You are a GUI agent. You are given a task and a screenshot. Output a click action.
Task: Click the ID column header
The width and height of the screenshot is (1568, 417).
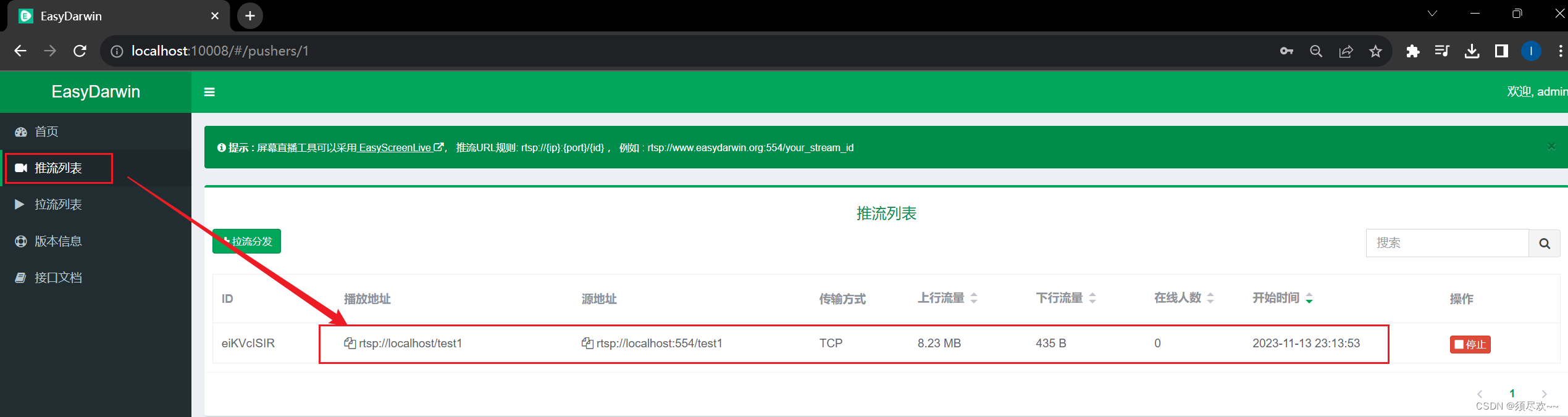(227, 299)
